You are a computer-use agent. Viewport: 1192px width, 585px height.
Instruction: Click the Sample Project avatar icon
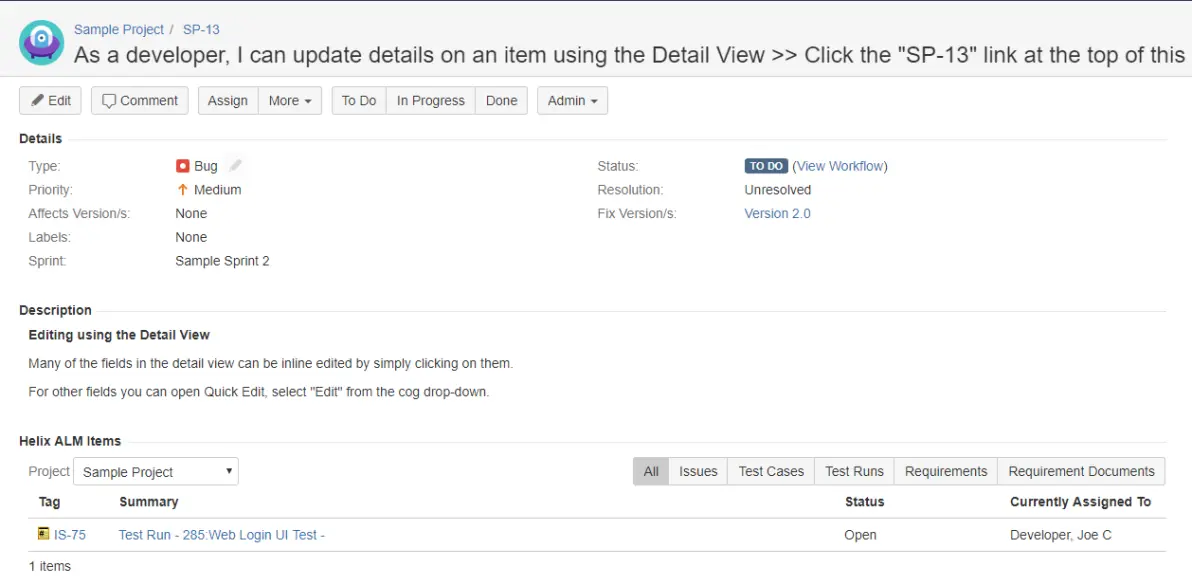41,43
